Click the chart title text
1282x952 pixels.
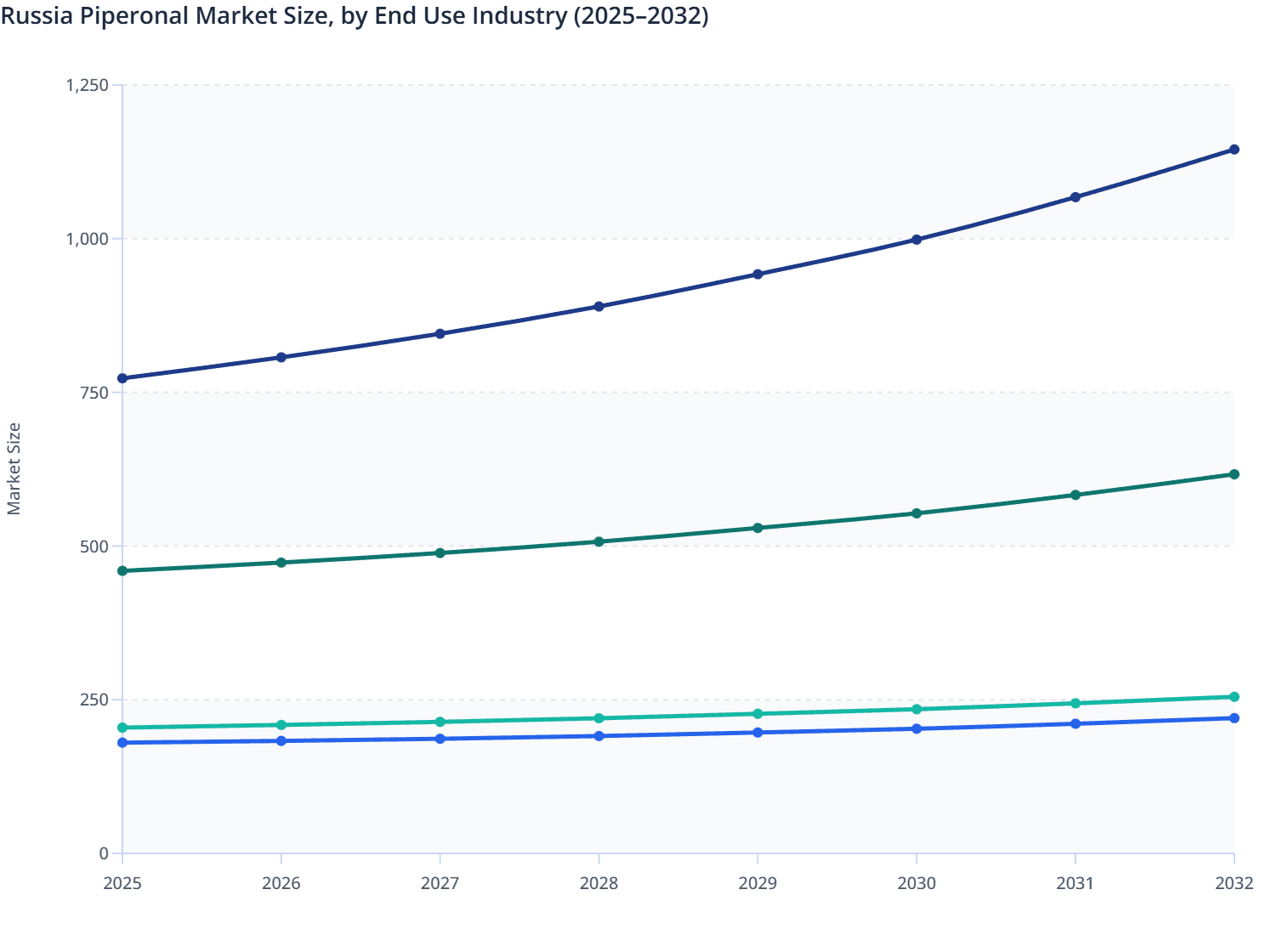pos(355,15)
